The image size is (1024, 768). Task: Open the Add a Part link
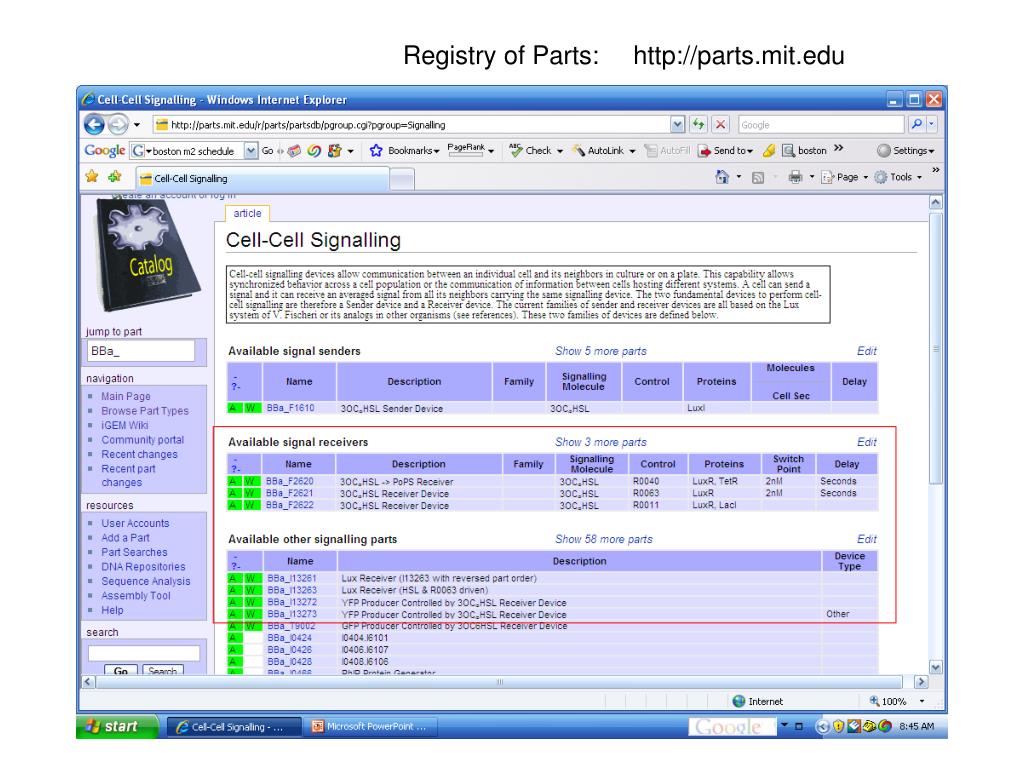click(125, 537)
